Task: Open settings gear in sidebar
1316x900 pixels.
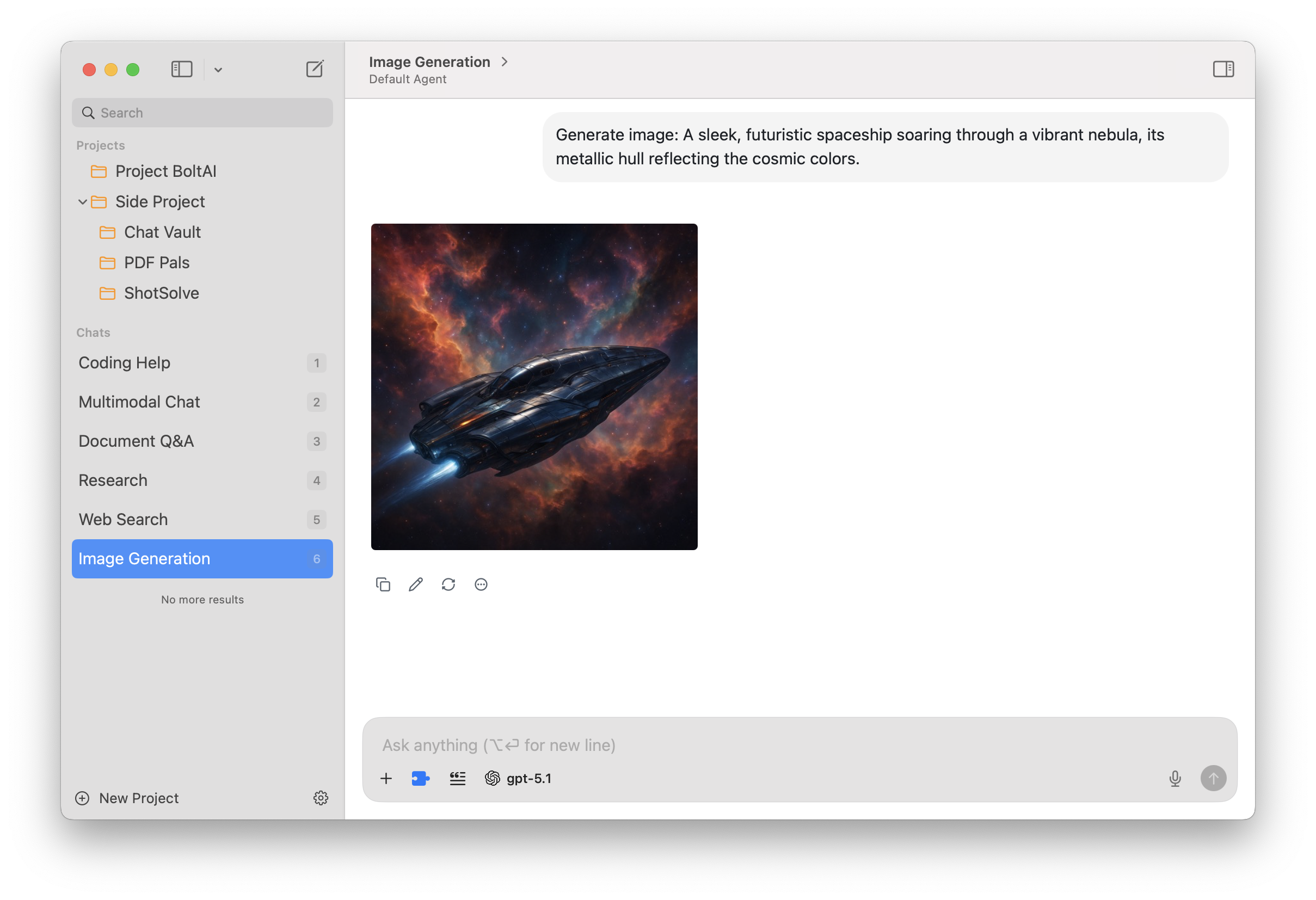Action: [321, 798]
